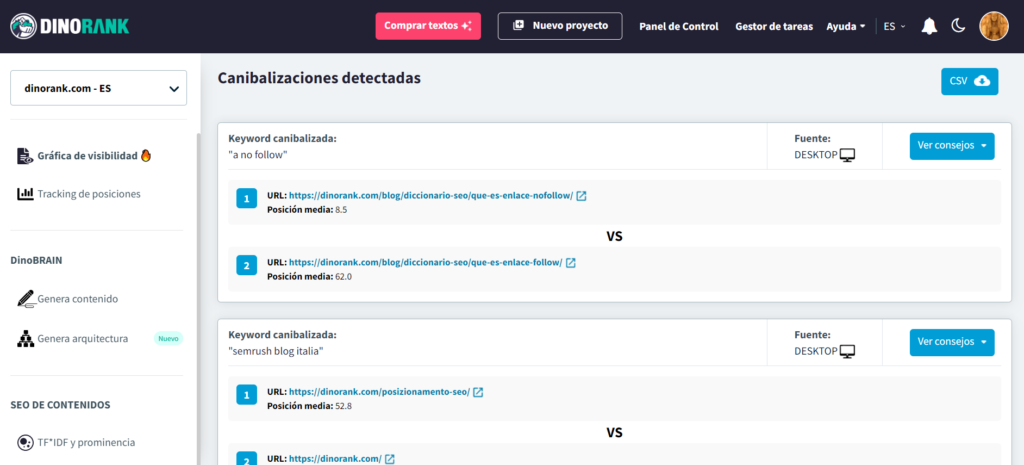Toggle dark mode moon icon
The width and height of the screenshot is (1024, 465).
[x=958, y=26]
